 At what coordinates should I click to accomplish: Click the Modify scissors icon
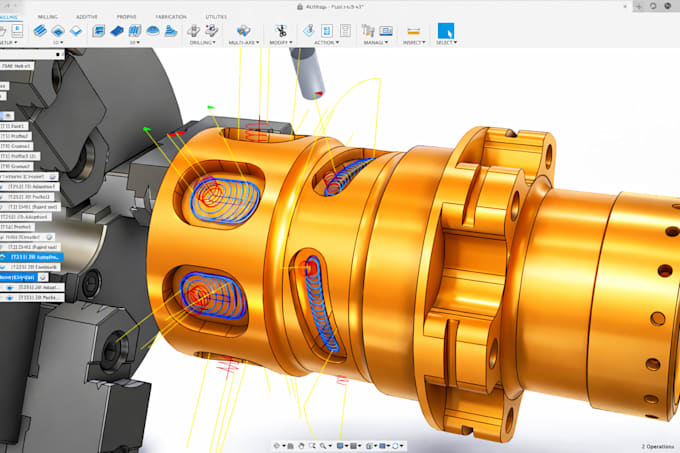point(281,31)
